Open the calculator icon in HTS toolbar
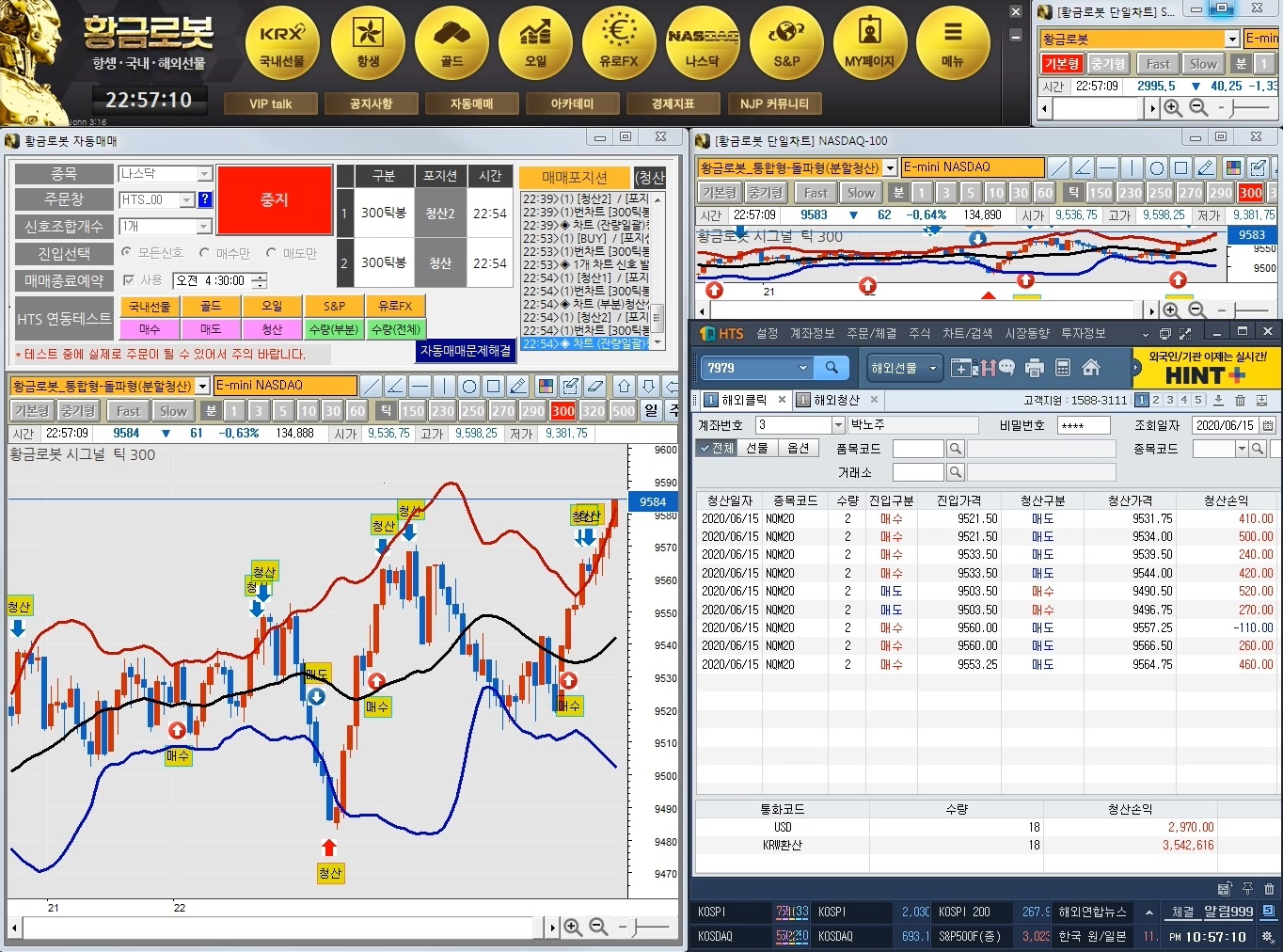The image size is (1283, 952). 1063,368
